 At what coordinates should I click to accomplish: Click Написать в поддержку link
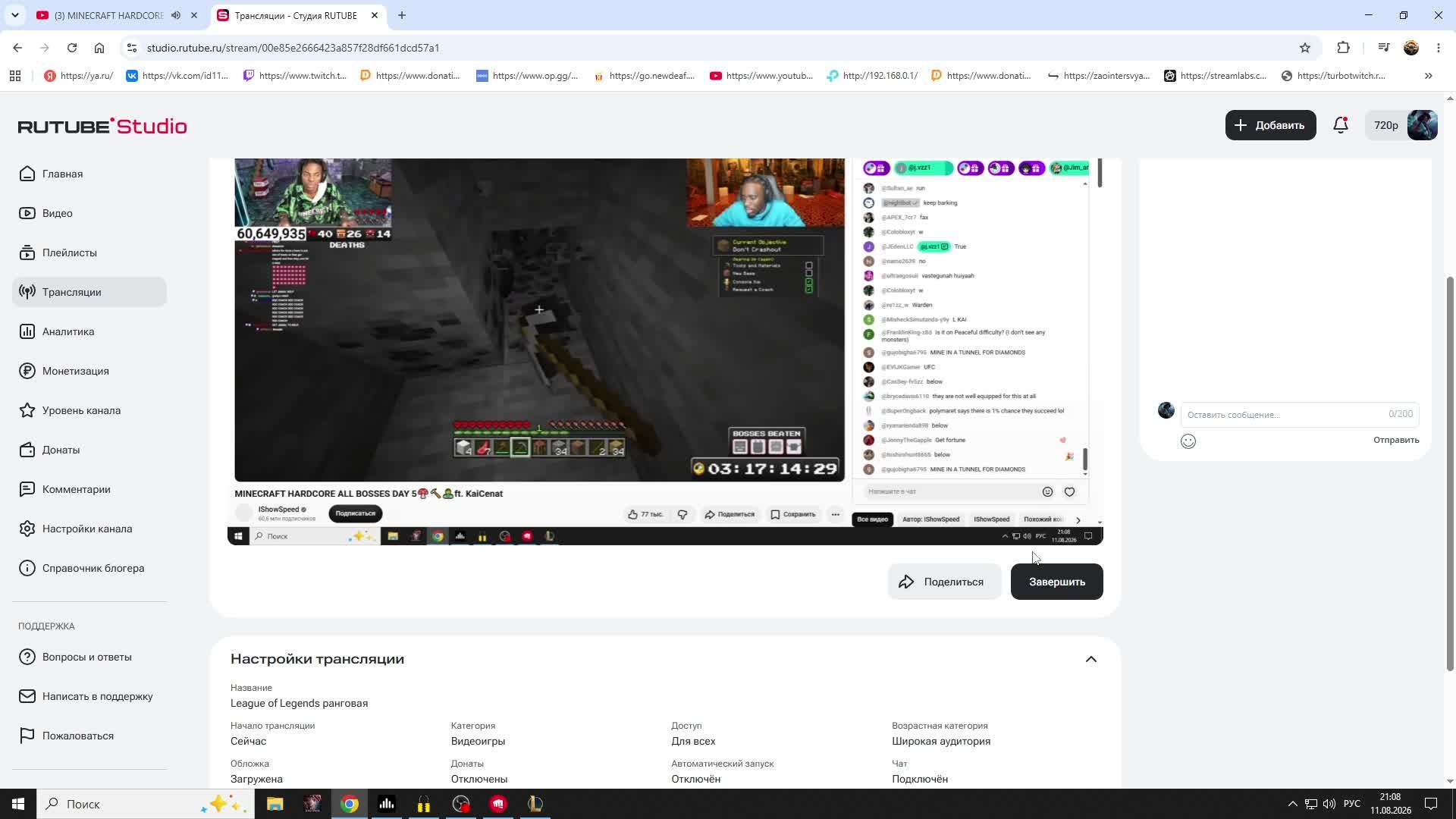click(89, 696)
